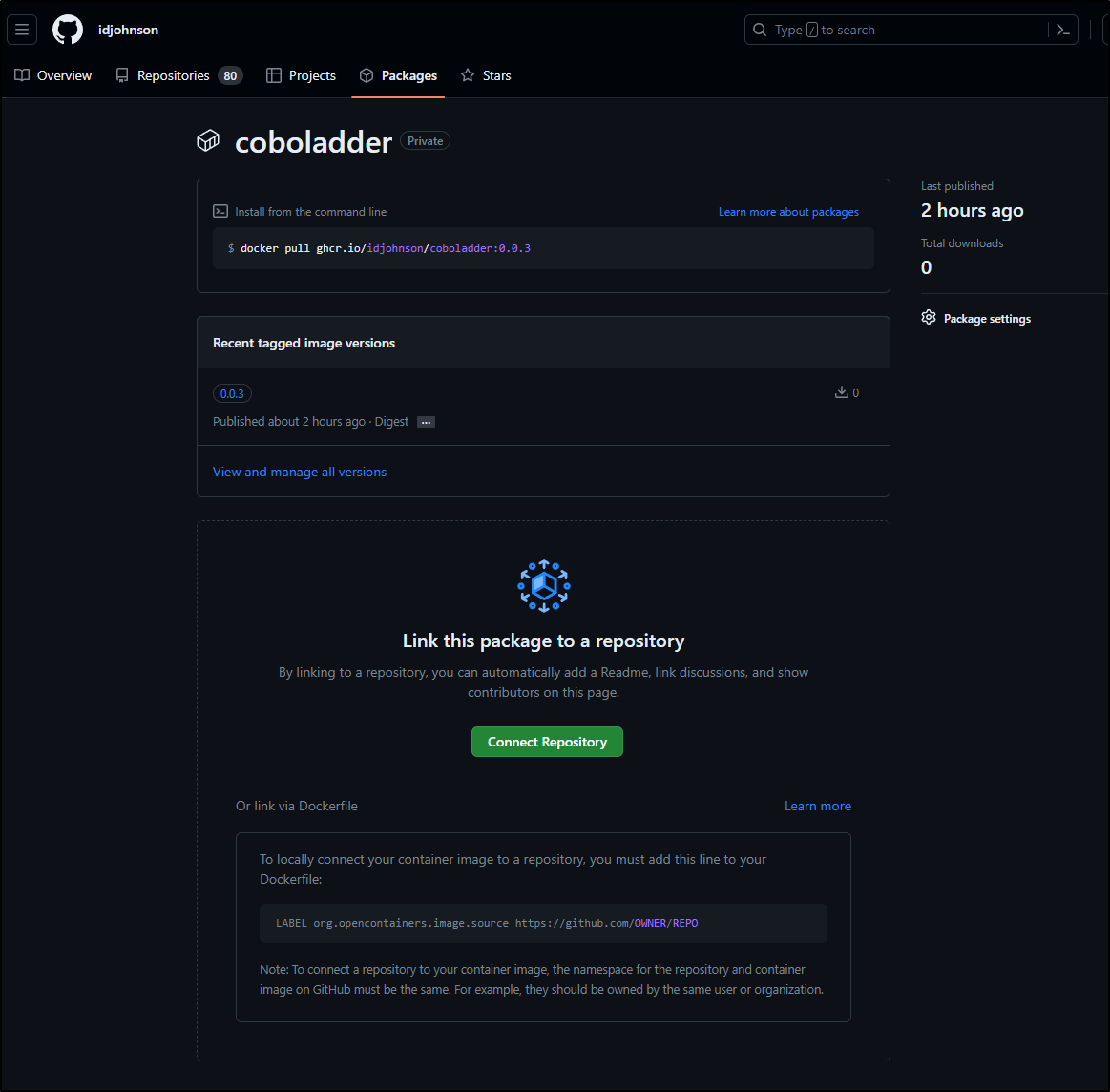This screenshot has width=1110, height=1092.
Task: Click the search input field
Action: pyautogui.click(x=911, y=30)
